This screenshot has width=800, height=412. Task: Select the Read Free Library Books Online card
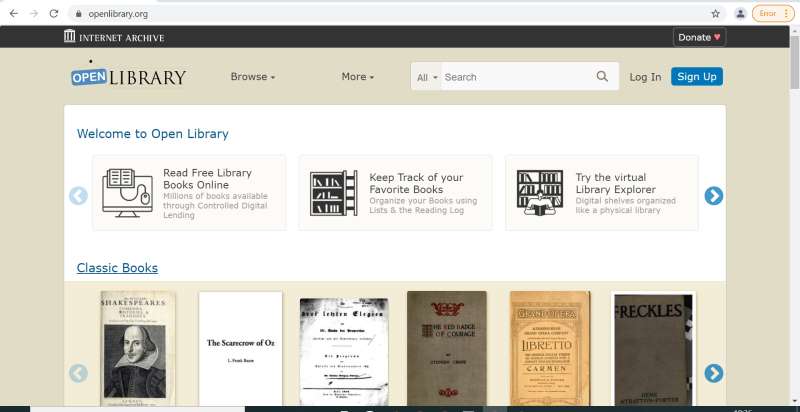(189, 192)
